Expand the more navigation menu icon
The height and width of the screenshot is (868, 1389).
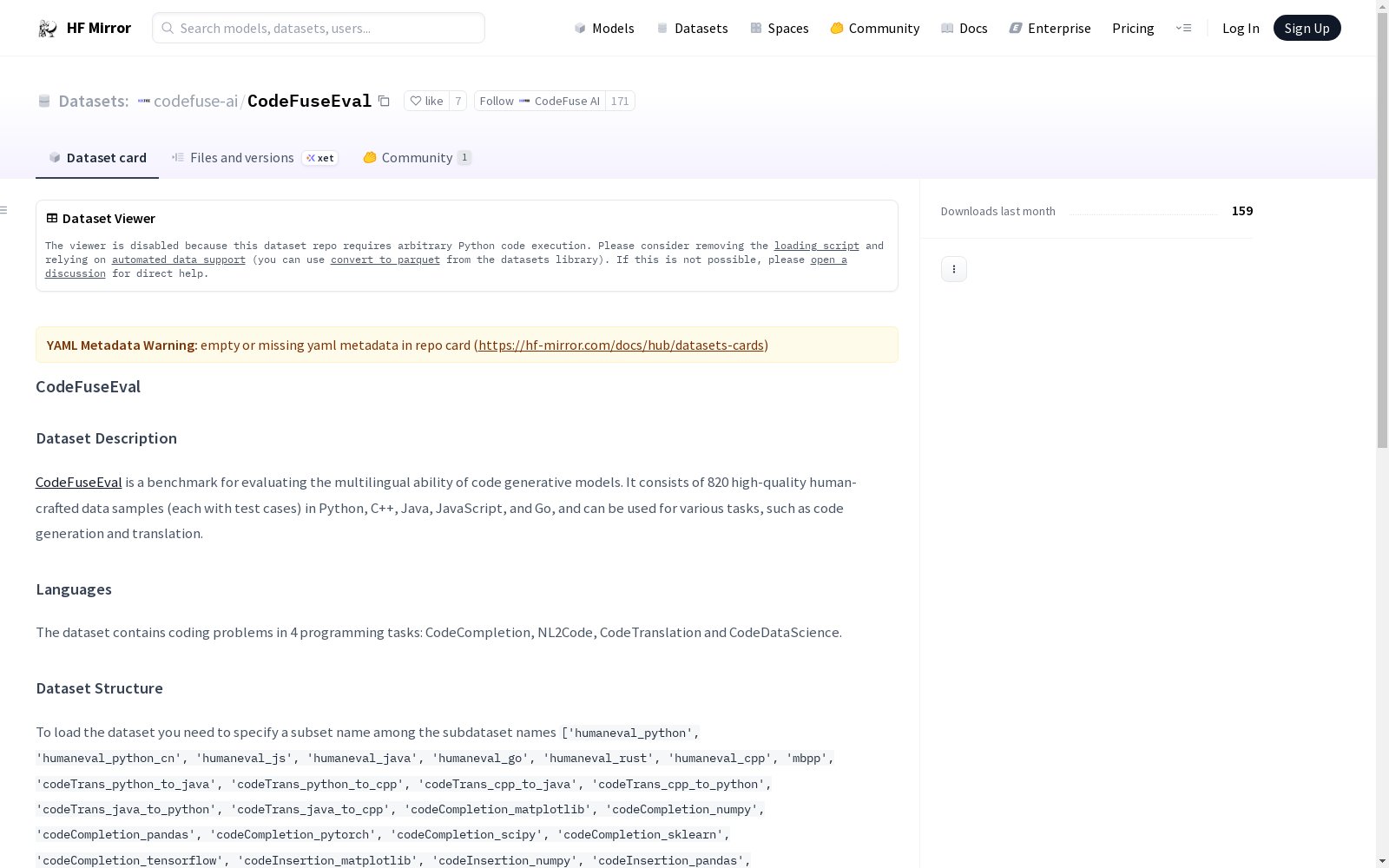(x=1183, y=28)
